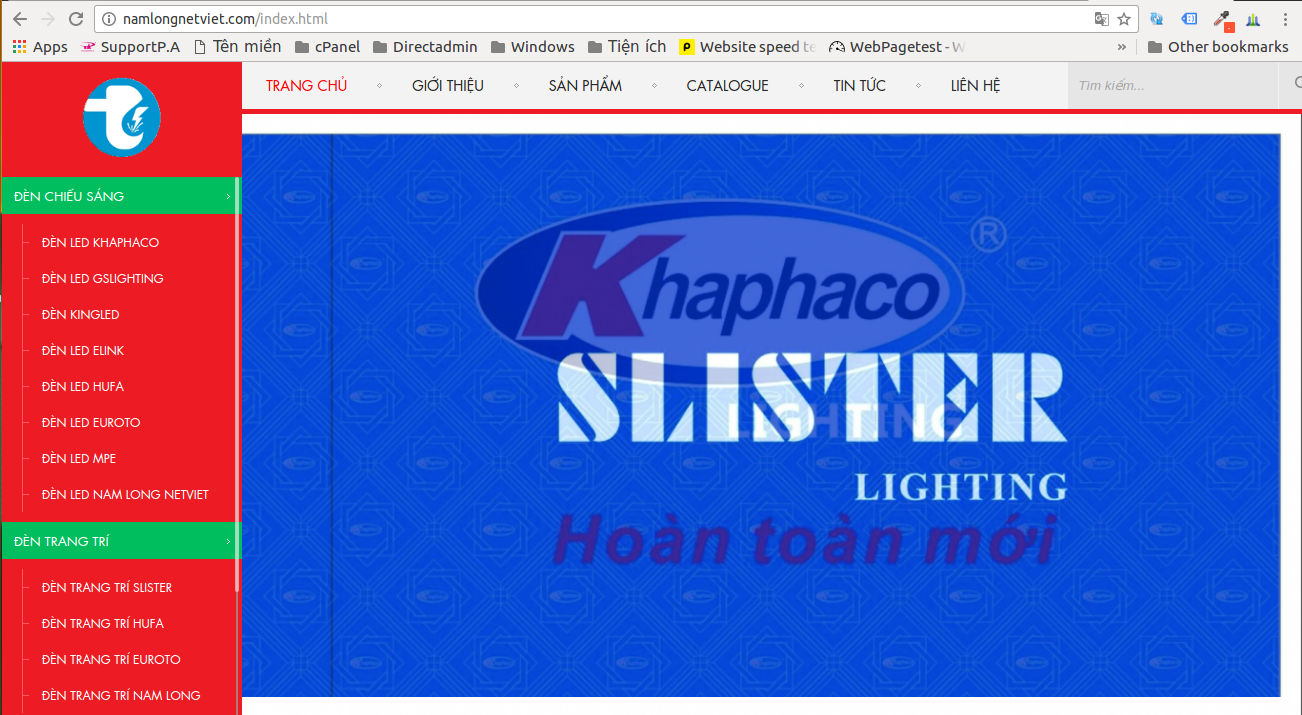Open the blue tag extension icon

click(1189, 19)
